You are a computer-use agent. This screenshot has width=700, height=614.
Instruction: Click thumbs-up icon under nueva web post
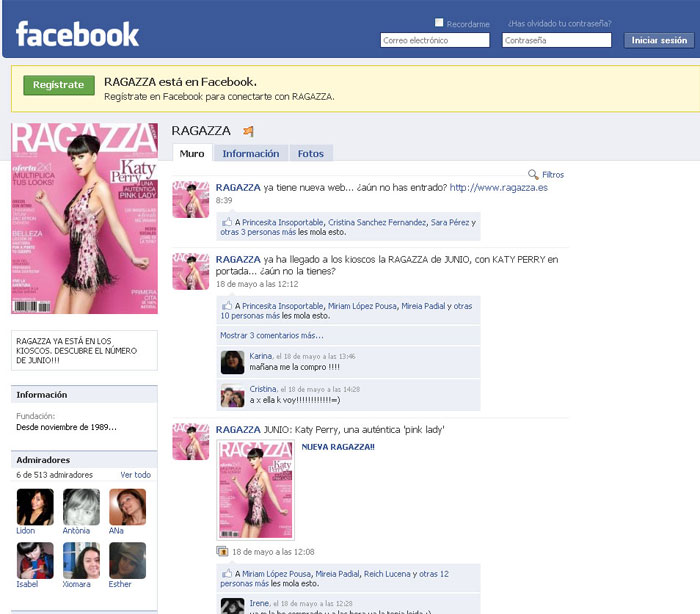[227, 222]
